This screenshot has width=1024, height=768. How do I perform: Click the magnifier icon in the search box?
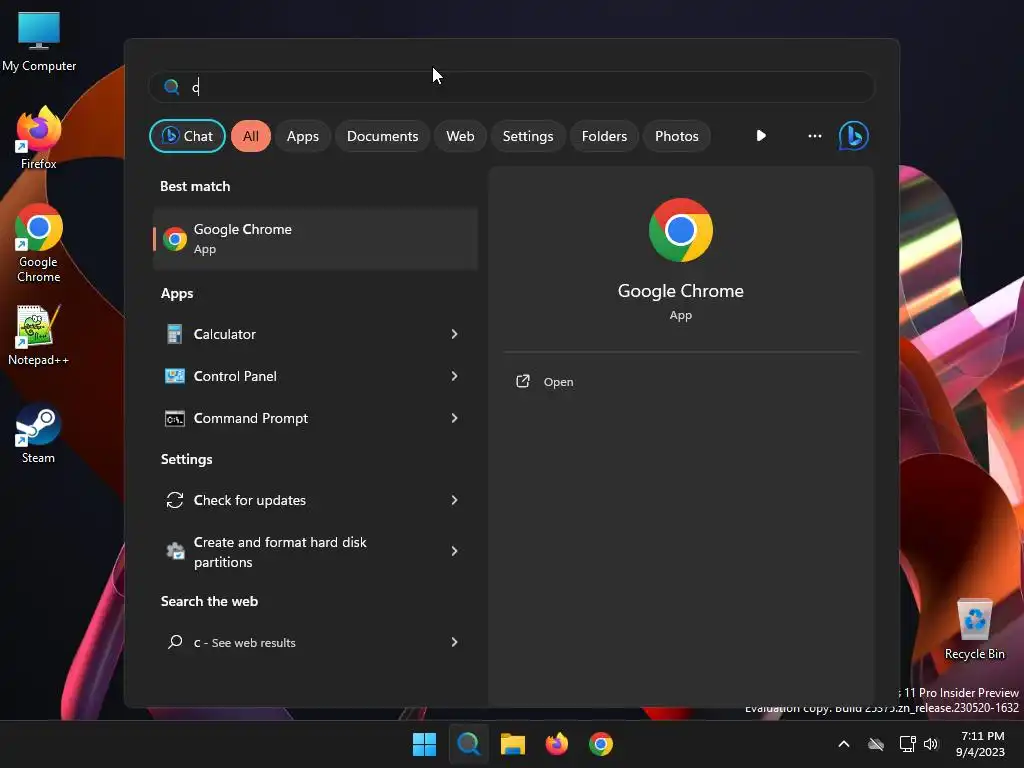[172, 87]
